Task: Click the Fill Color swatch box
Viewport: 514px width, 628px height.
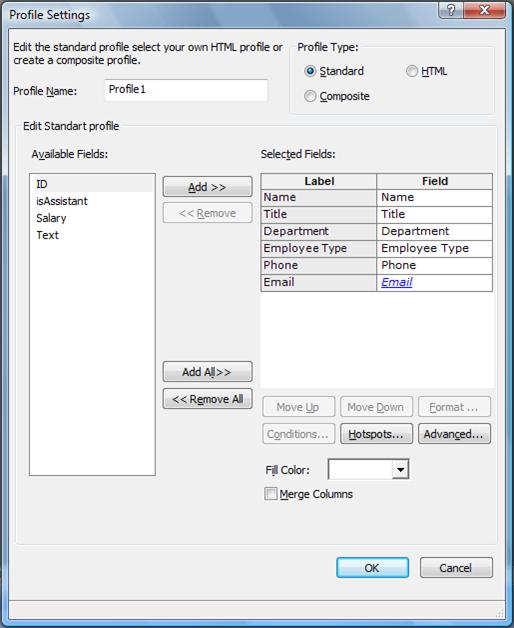Action: click(x=360, y=469)
